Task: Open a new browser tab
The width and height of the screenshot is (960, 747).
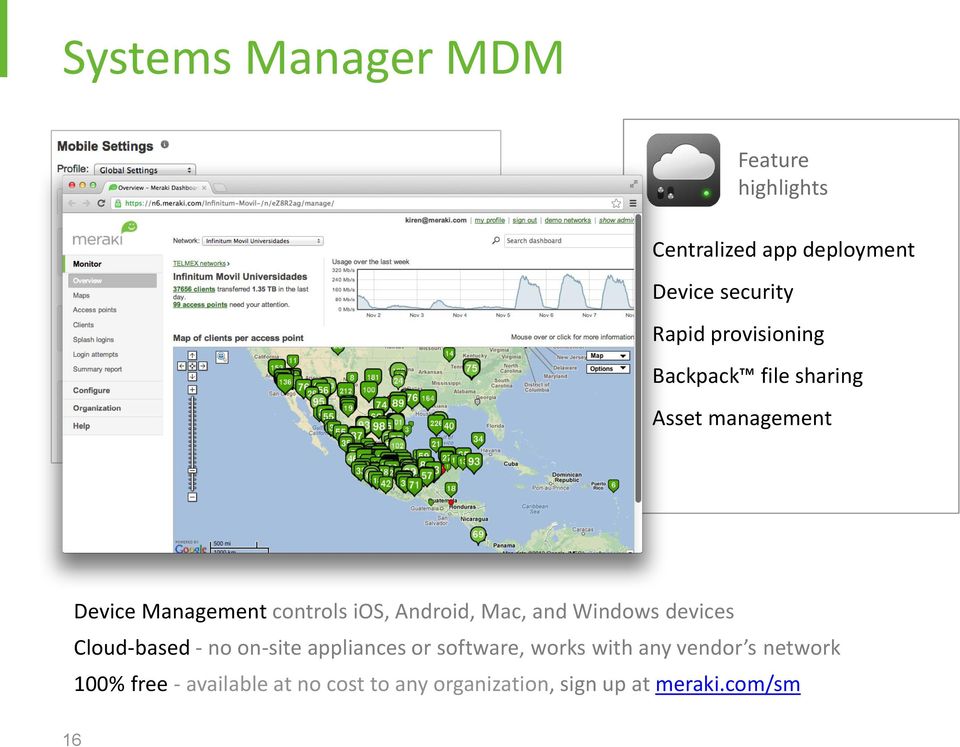Action: pos(220,187)
